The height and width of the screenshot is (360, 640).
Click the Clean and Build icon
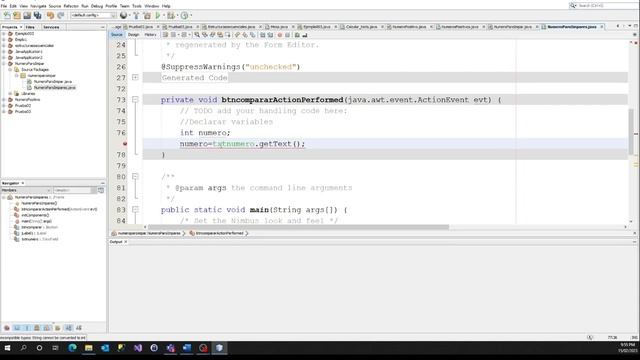pyautogui.click(x=147, y=16)
